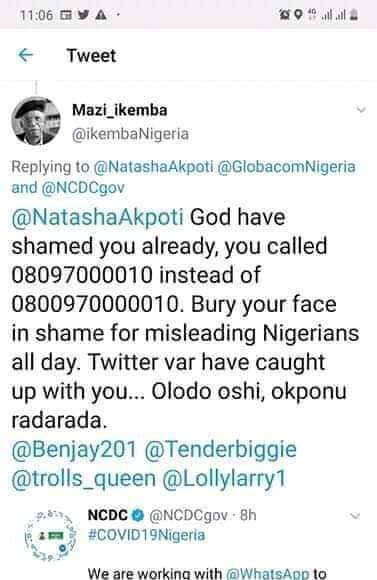
Task: Open the @WhatsApp mention in NCDC's tweet
Action: tap(267, 573)
